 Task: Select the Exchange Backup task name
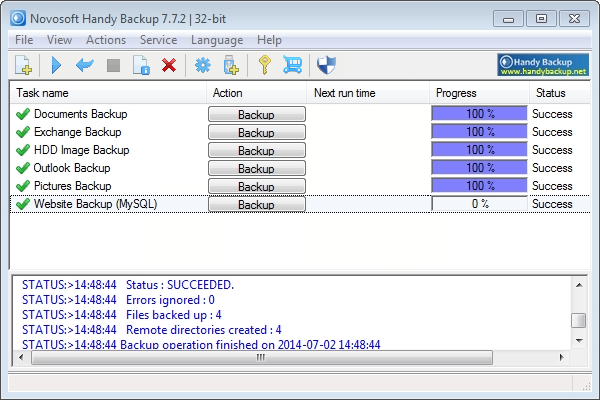(x=78, y=132)
